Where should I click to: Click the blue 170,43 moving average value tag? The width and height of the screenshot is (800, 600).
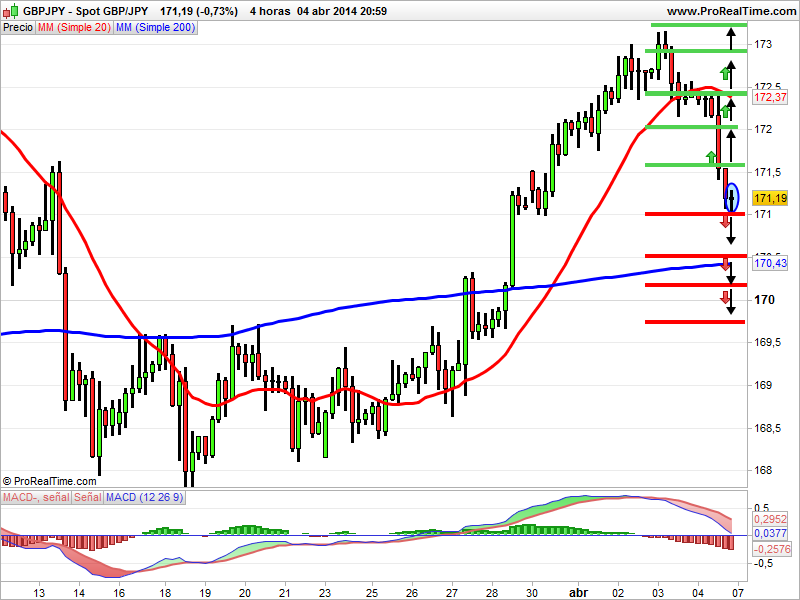tap(770, 263)
